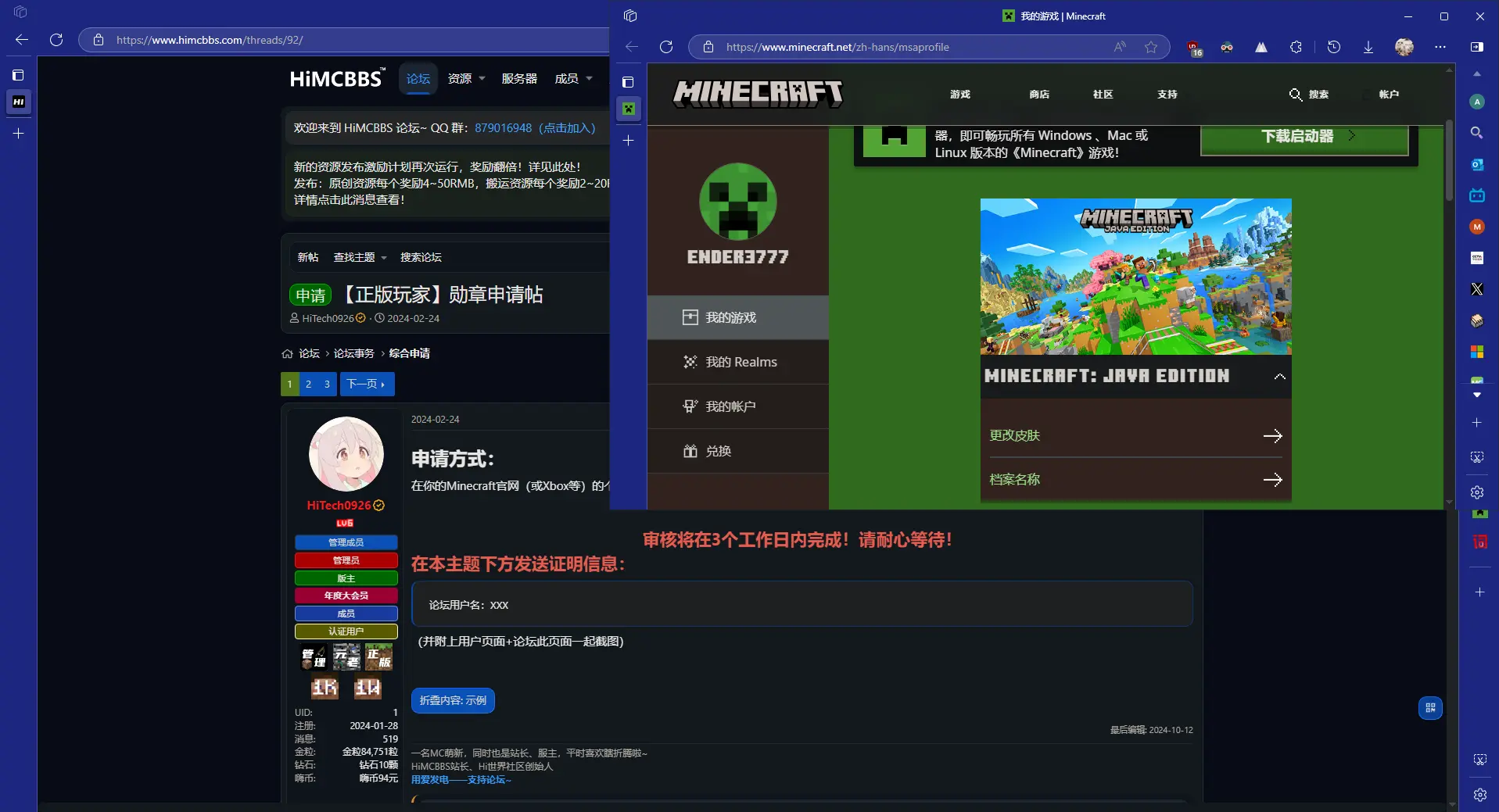Open the Bilibili icon in the sidebar

coord(1477,195)
